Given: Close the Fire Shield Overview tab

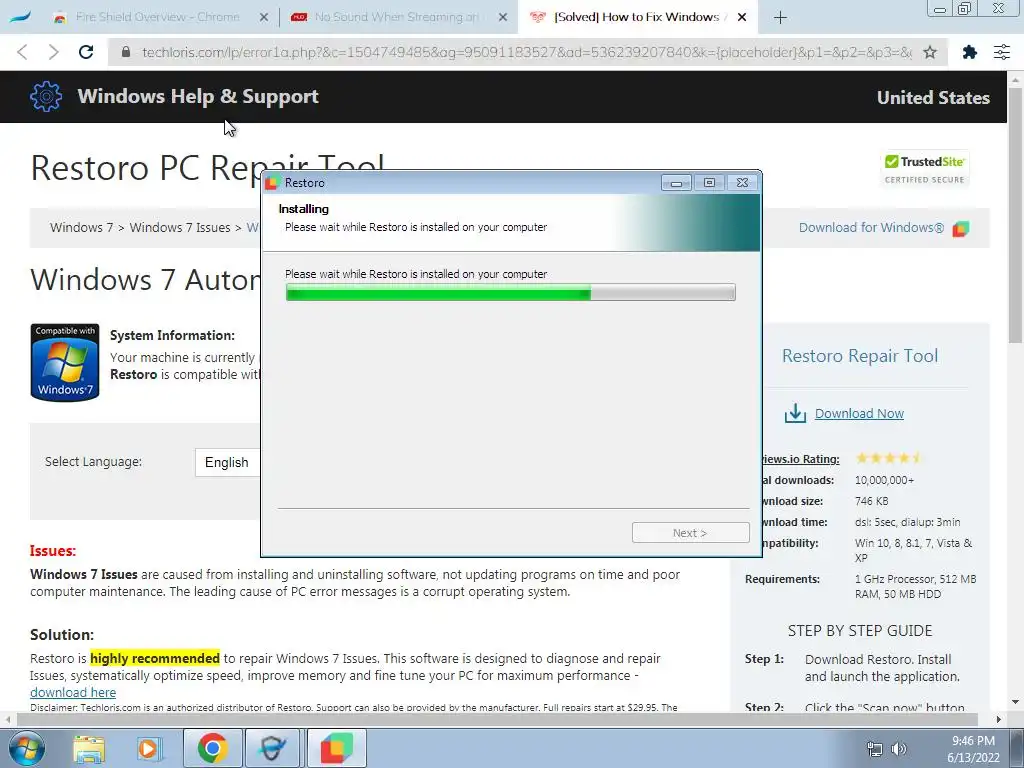Looking at the screenshot, I should 264,18.
